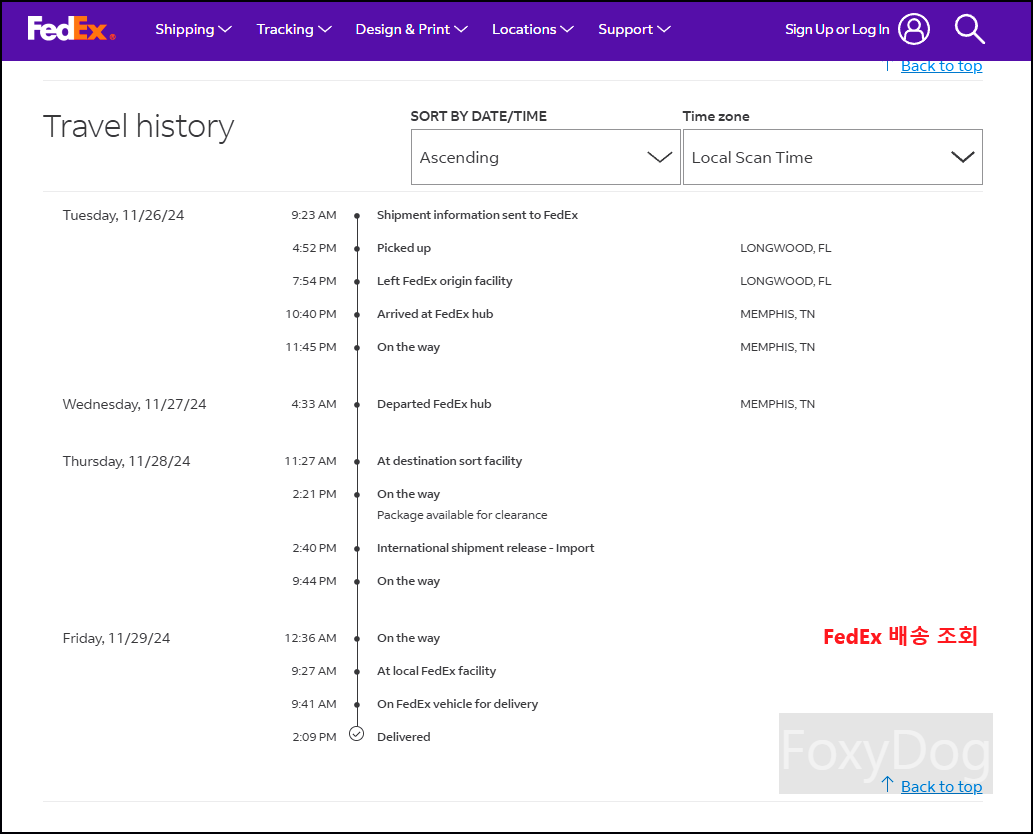Click LONGWOOD, FL beside Picked up

tap(785, 248)
